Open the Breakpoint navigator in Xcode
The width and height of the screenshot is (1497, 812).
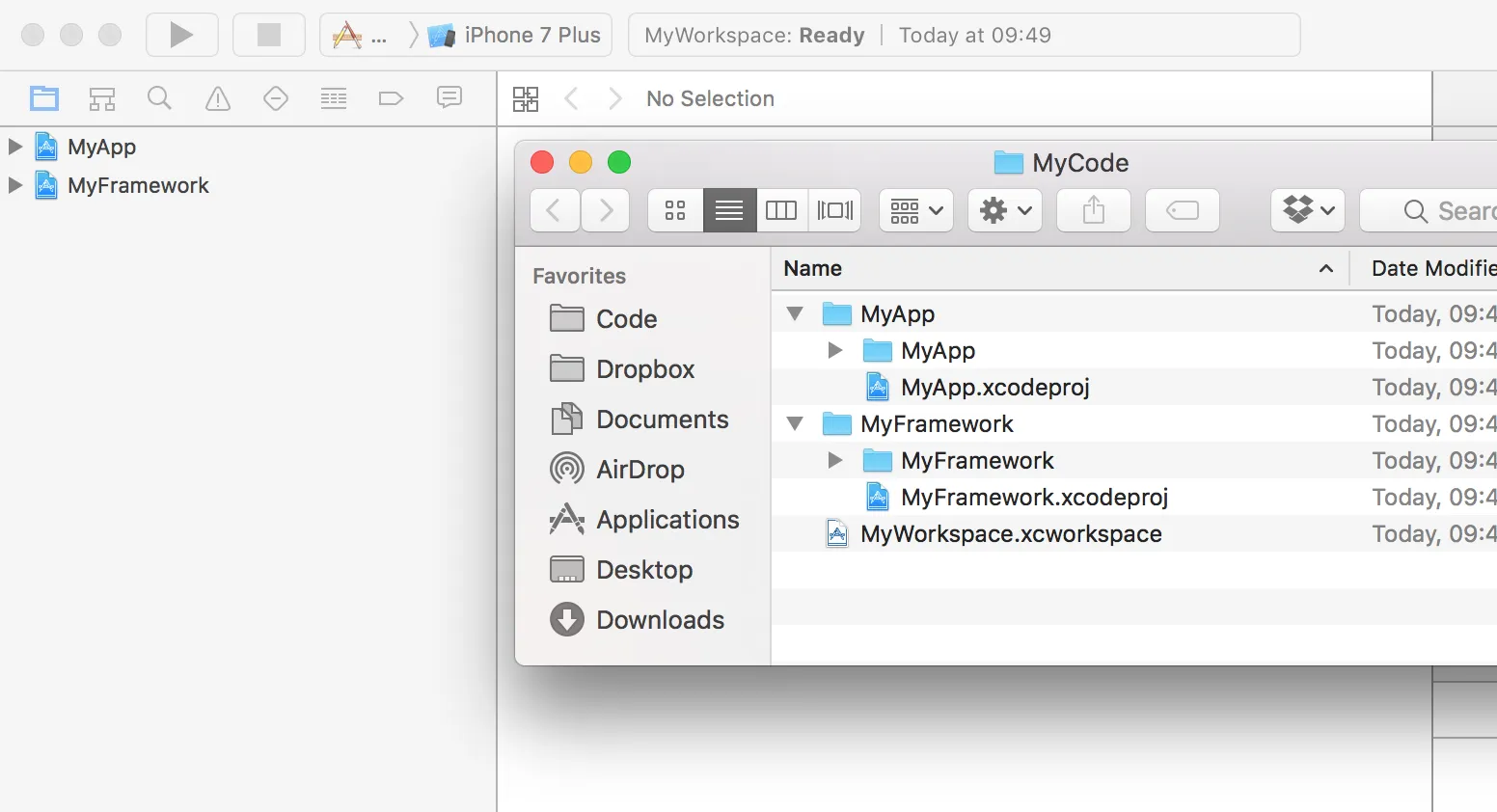tap(392, 98)
